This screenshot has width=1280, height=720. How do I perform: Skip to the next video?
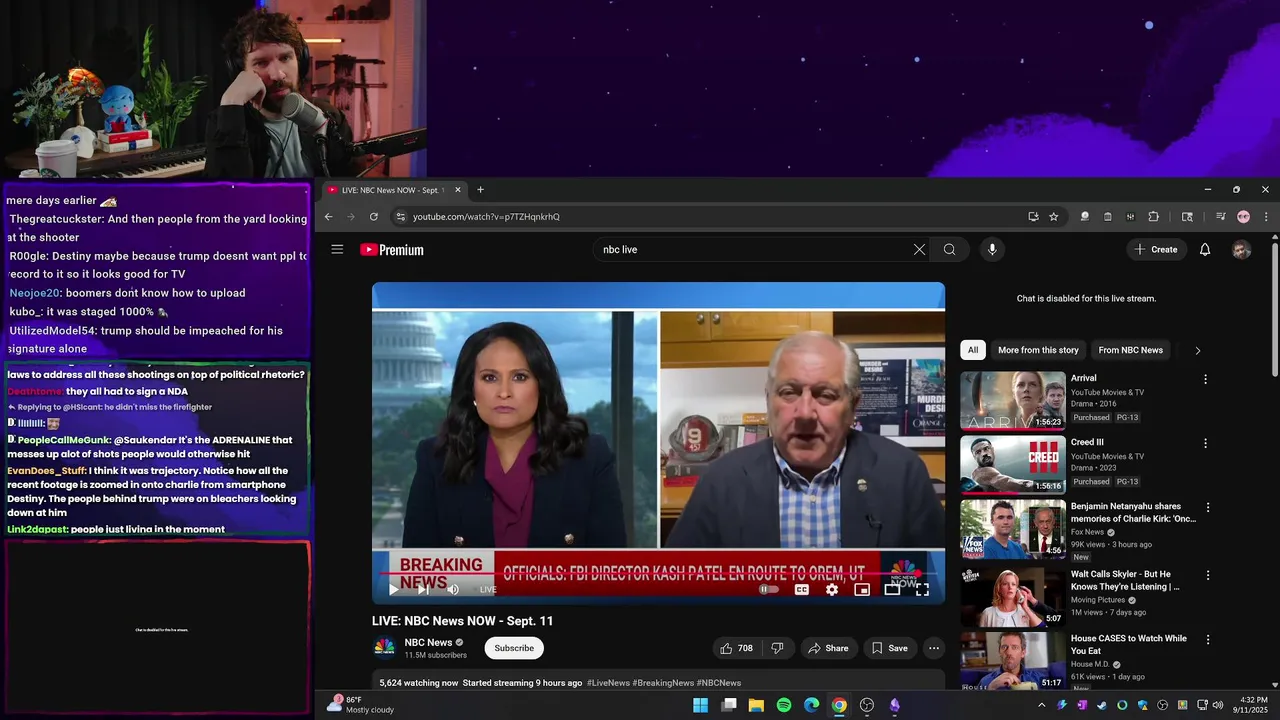tap(423, 589)
